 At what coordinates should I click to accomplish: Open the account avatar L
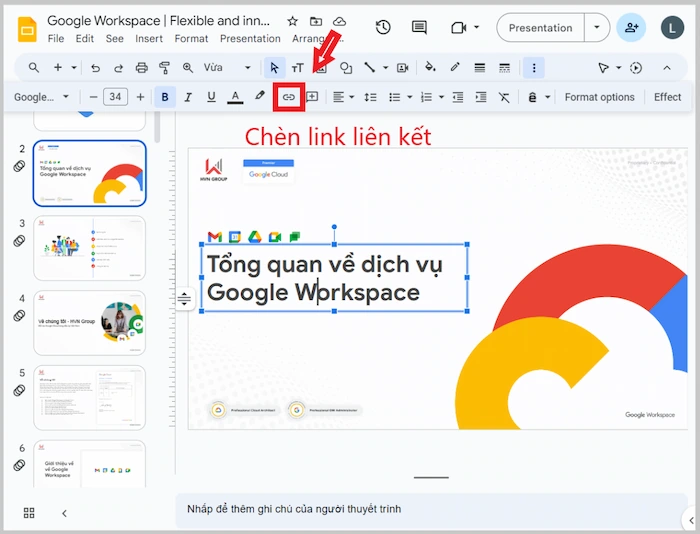(672, 28)
